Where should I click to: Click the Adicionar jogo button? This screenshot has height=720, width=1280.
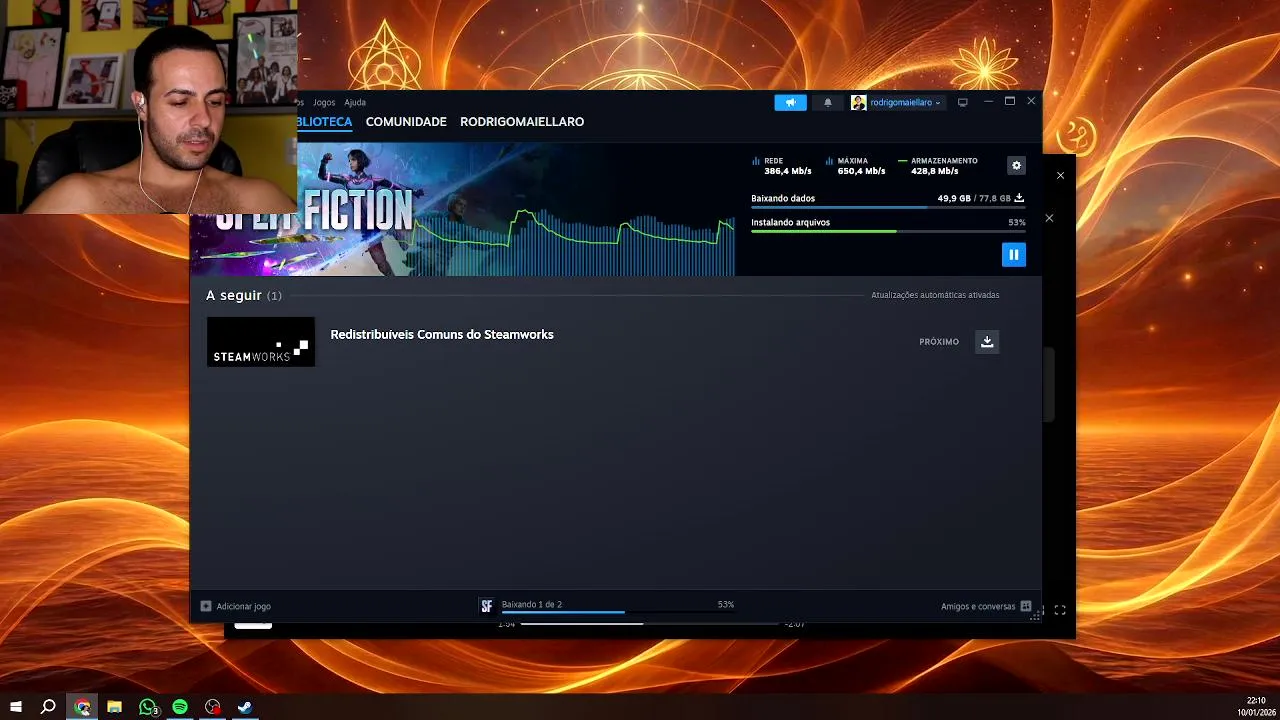coord(235,606)
